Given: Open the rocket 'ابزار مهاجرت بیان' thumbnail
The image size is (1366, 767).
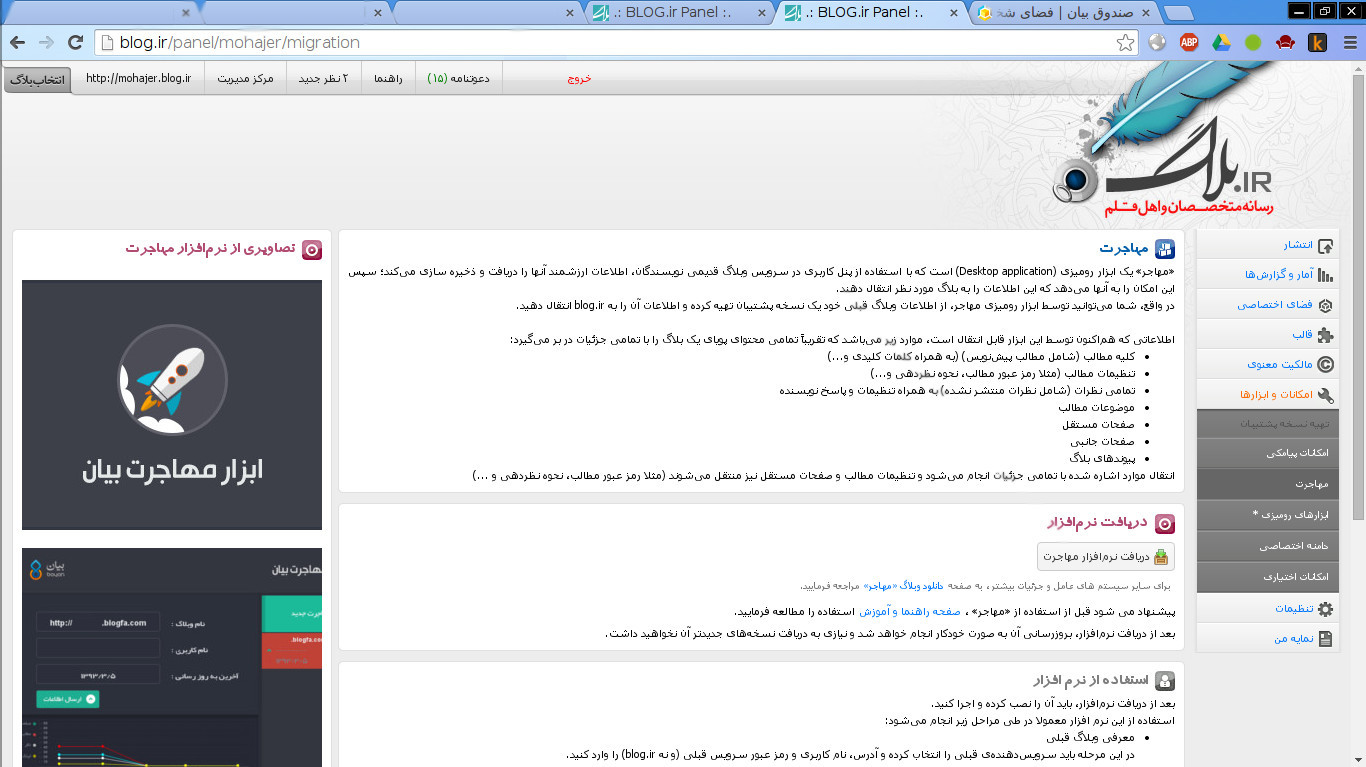Looking at the screenshot, I should [172, 405].
